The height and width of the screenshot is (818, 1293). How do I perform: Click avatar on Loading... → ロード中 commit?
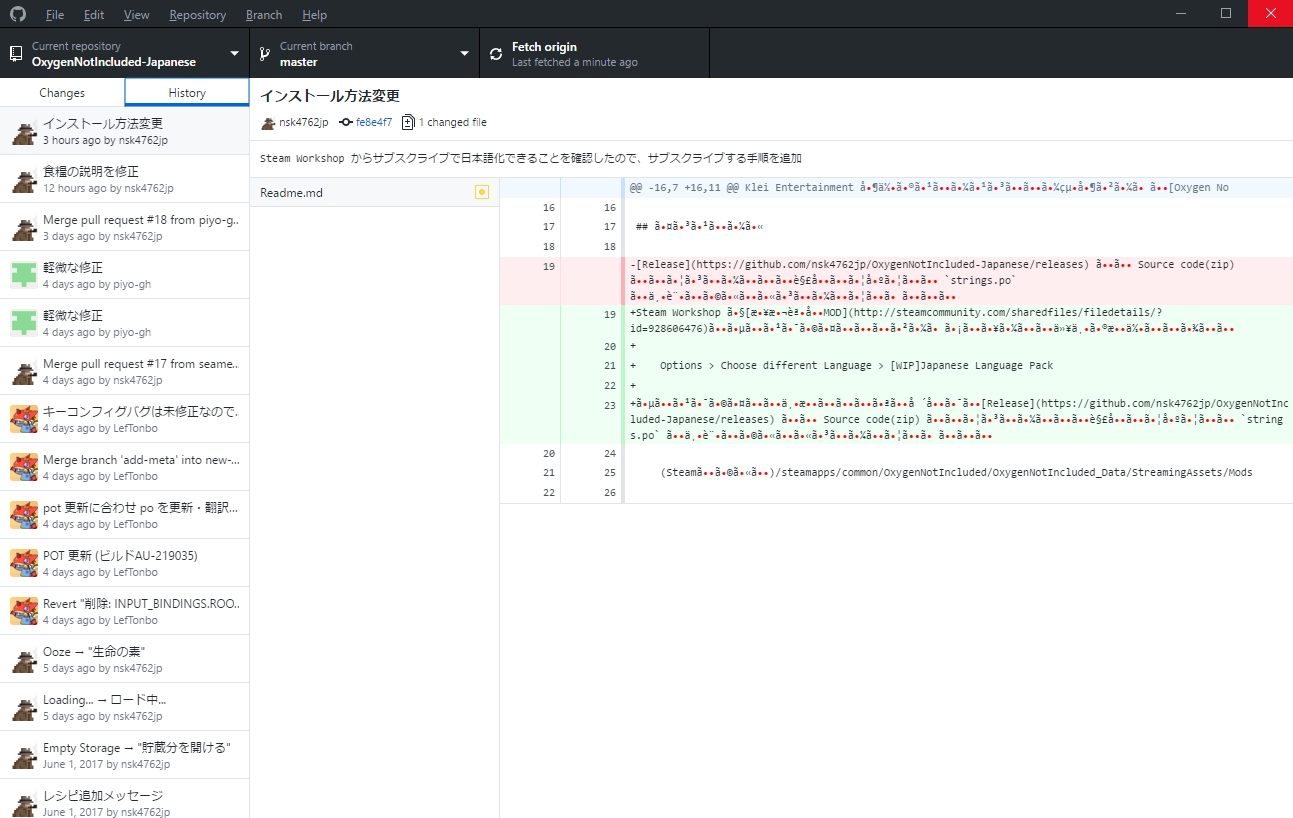[24, 707]
